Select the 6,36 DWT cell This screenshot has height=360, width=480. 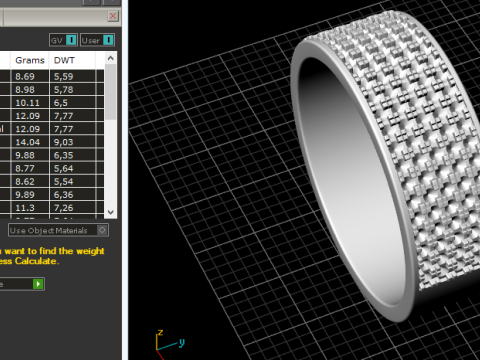pyautogui.click(x=72, y=194)
